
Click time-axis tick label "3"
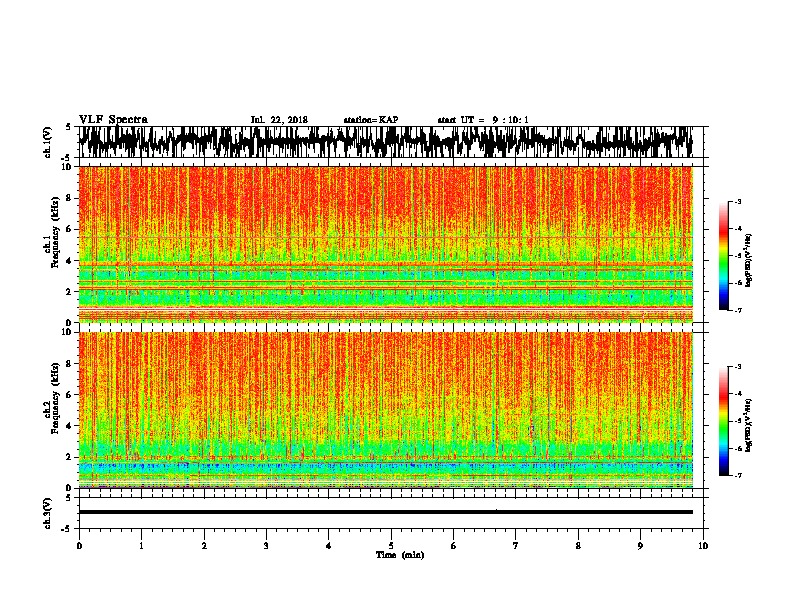coord(266,546)
